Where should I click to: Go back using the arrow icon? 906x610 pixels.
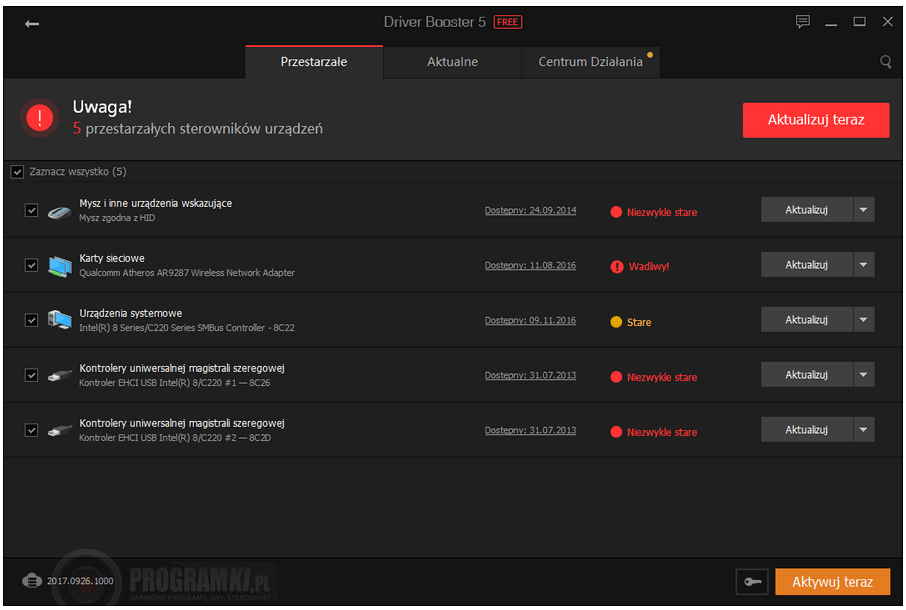tap(32, 24)
